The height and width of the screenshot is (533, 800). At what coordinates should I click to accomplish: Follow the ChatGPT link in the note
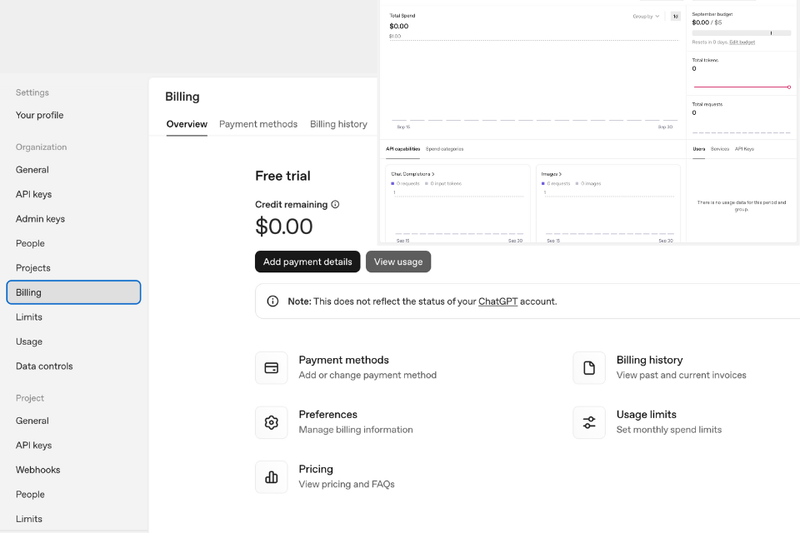point(498,301)
